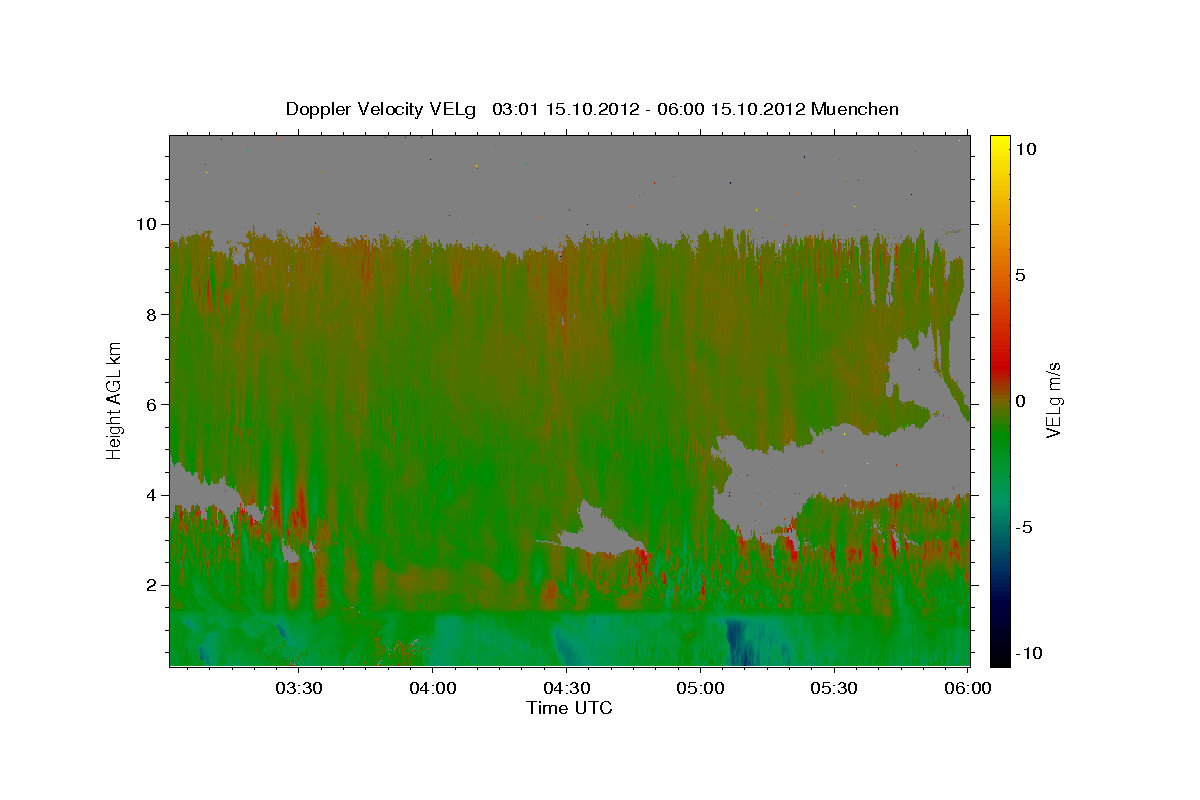Click the colorbar label "VELg m/s"
The image size is (1200, 800).
[x=1053, y=400]
